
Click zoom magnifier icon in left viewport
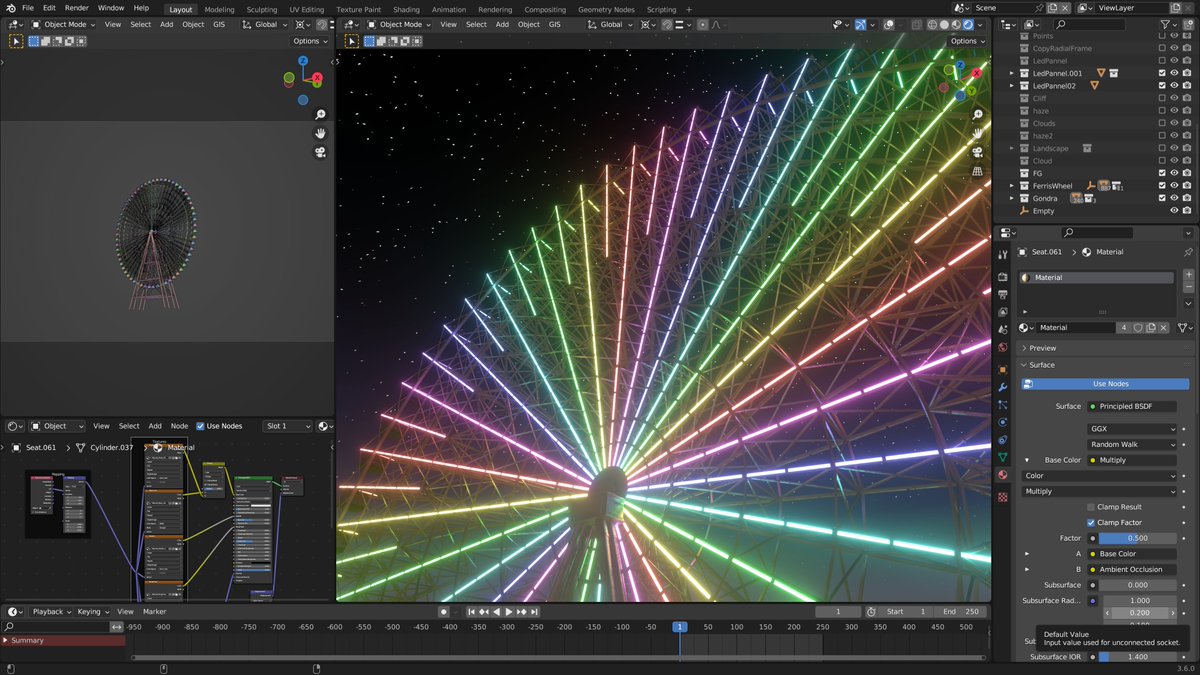[320, 114]
